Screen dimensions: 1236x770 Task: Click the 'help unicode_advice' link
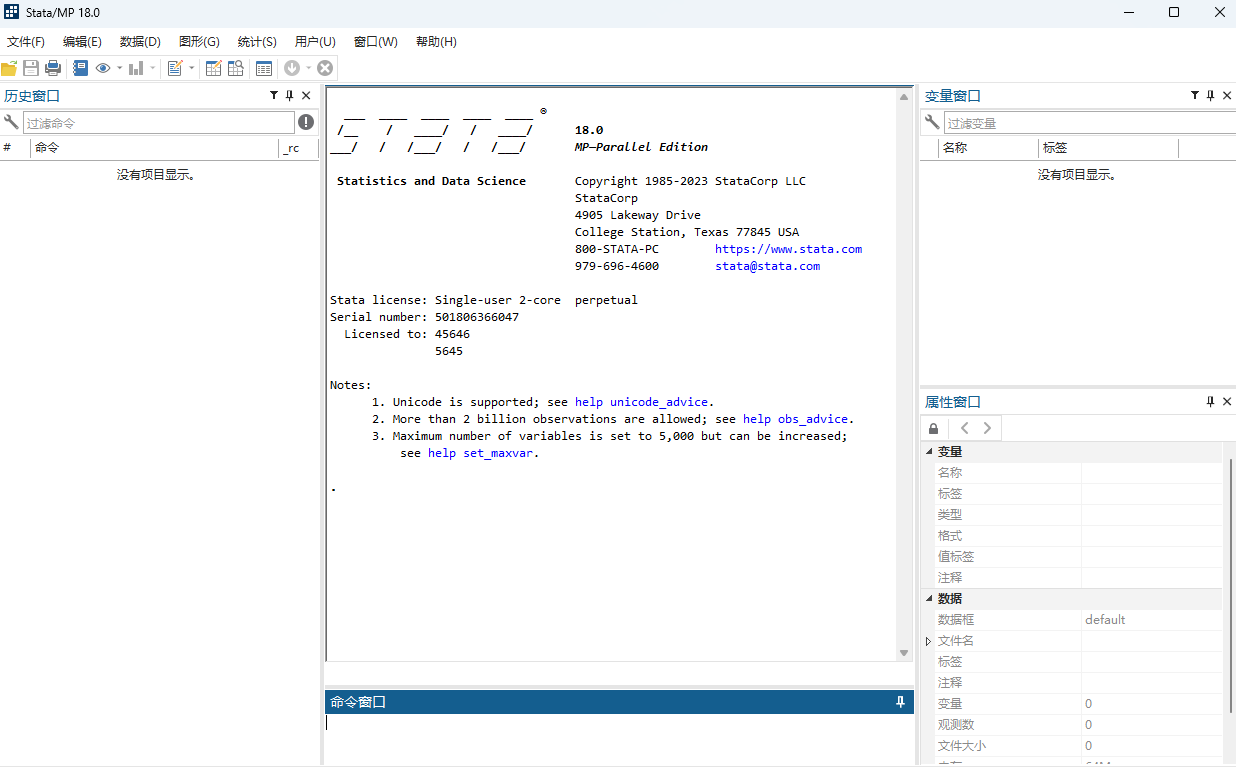click(641, 402)
